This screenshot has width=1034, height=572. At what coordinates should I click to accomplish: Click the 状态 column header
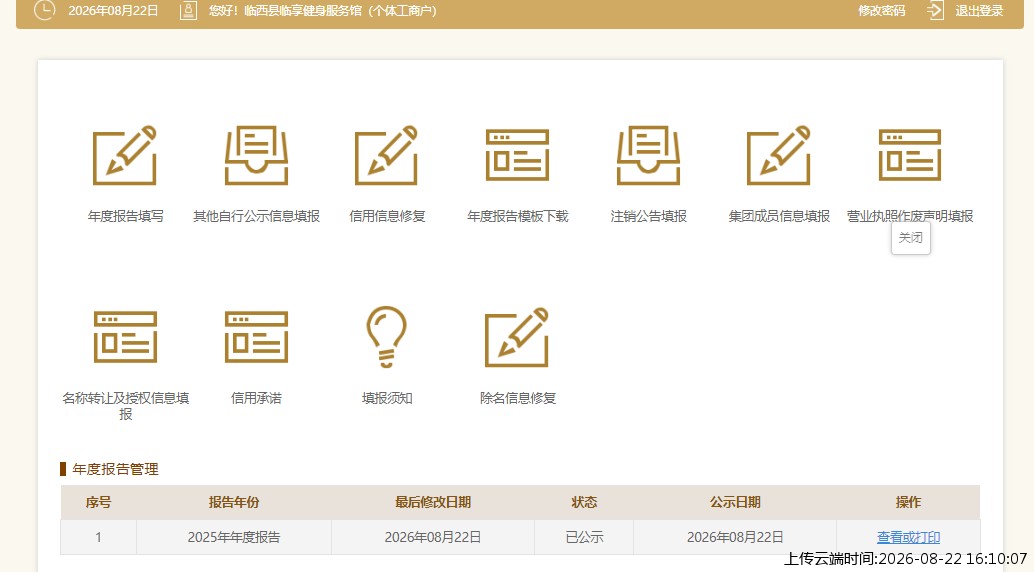point(584,502)
